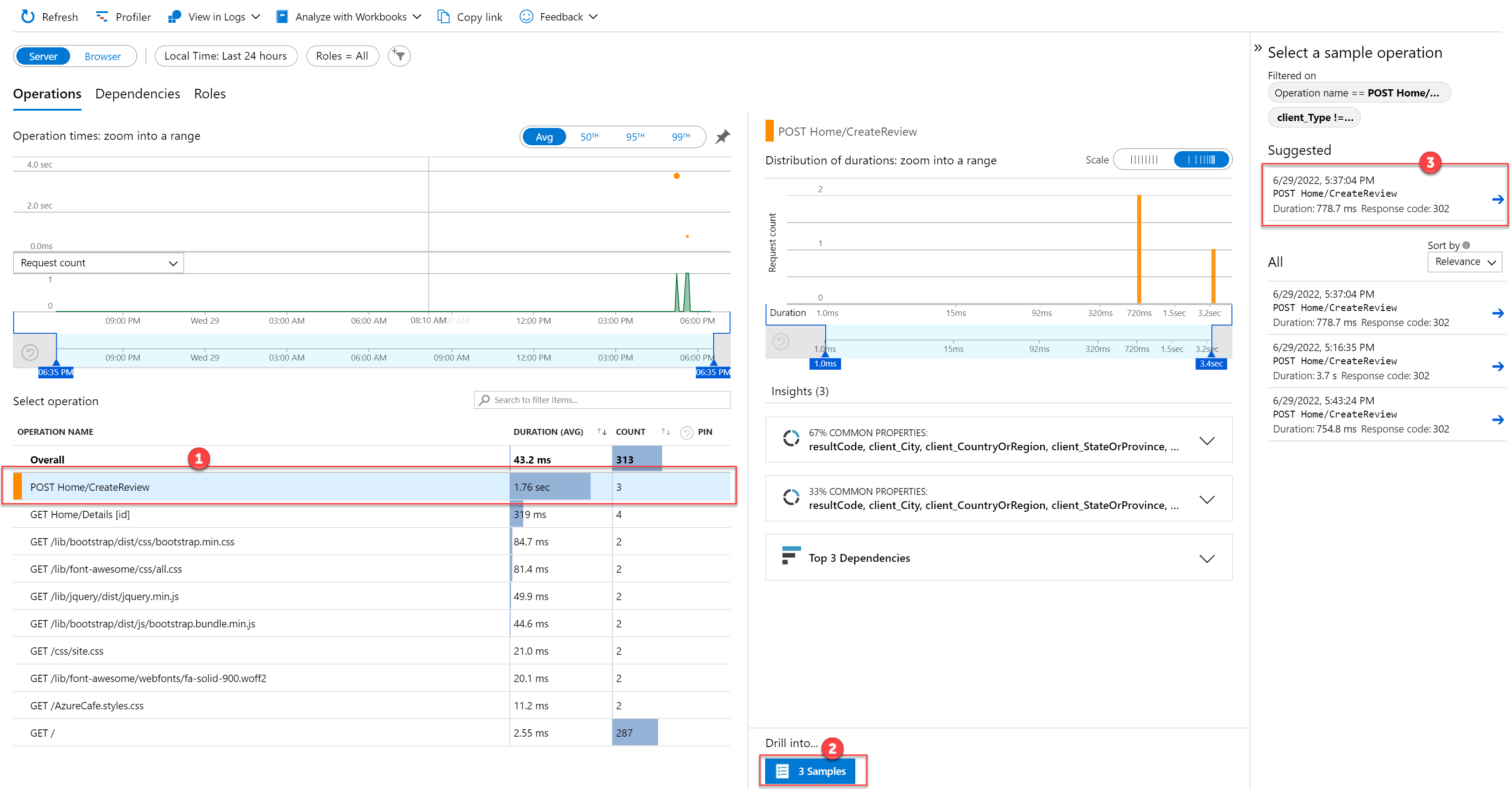The width and height of the screenshot is (1512, 789).
Task: Switch to Browser view toggle
Action: (x=102, y=56)
